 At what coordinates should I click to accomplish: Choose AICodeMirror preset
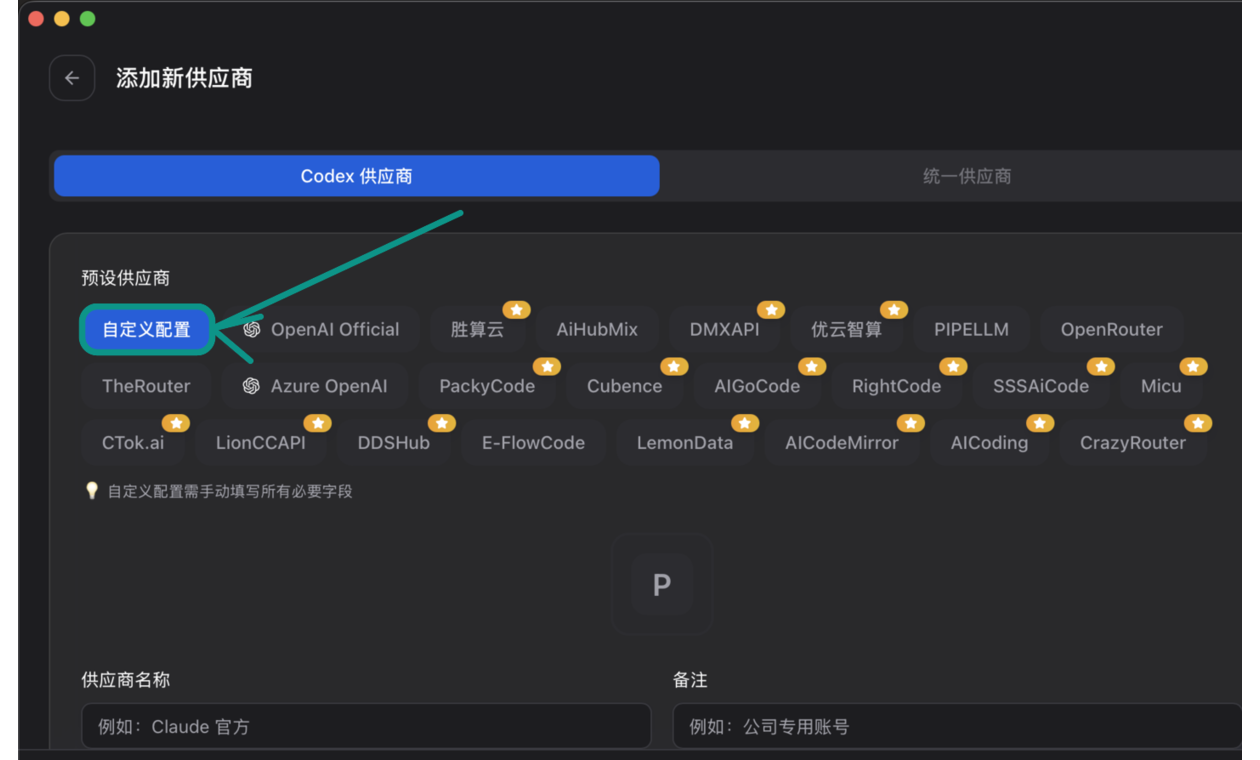point(842,443)
